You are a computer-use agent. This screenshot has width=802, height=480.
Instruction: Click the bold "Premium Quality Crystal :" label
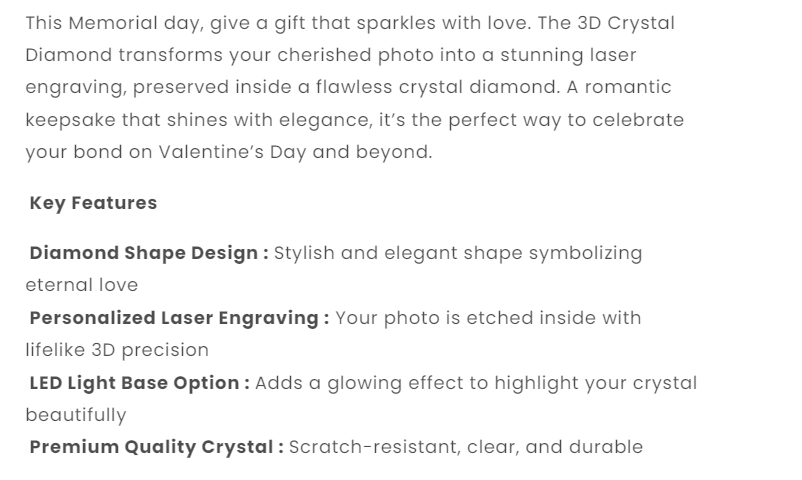[157, 447]
